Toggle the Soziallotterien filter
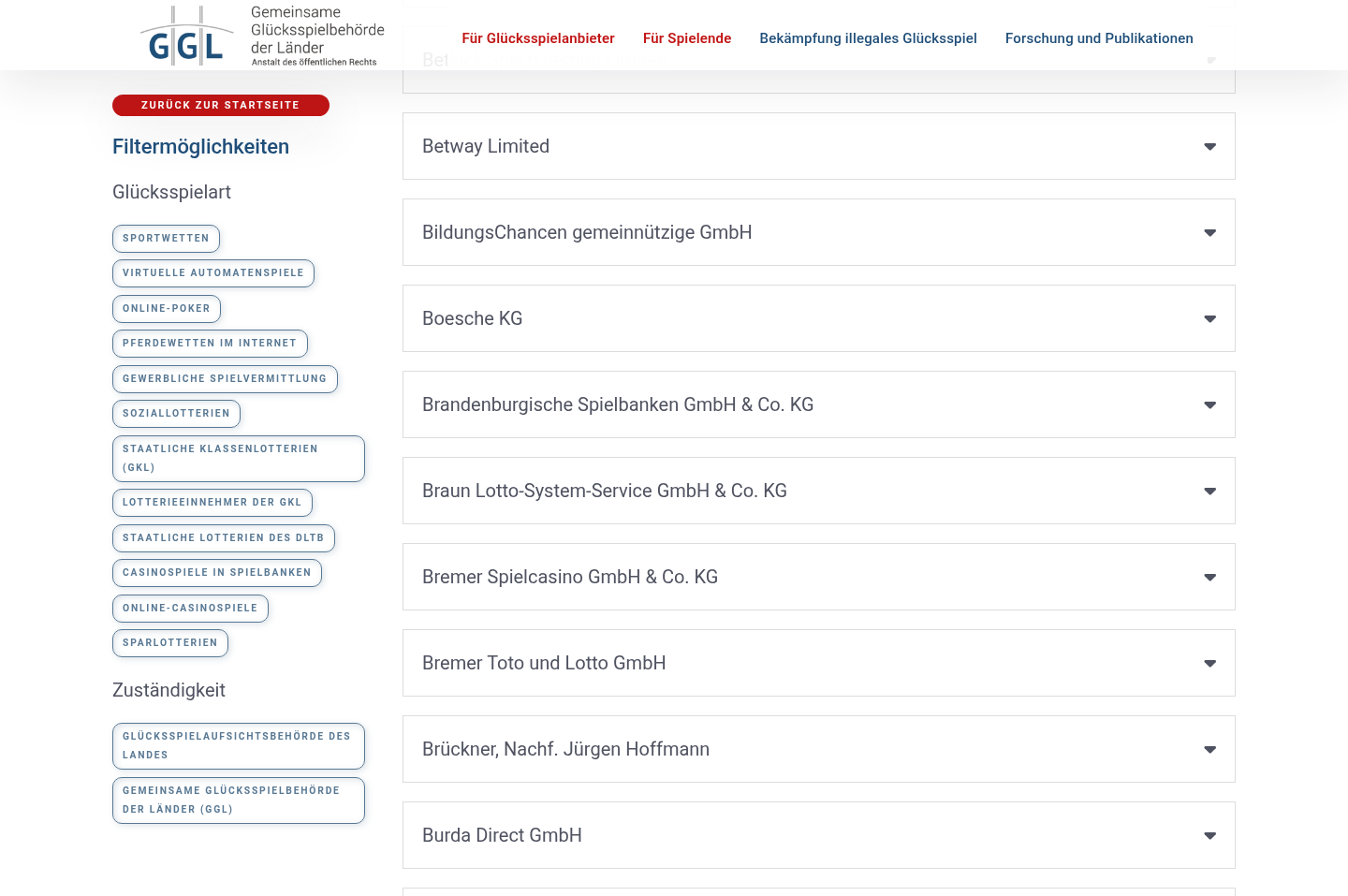 (x=176, y=414)
